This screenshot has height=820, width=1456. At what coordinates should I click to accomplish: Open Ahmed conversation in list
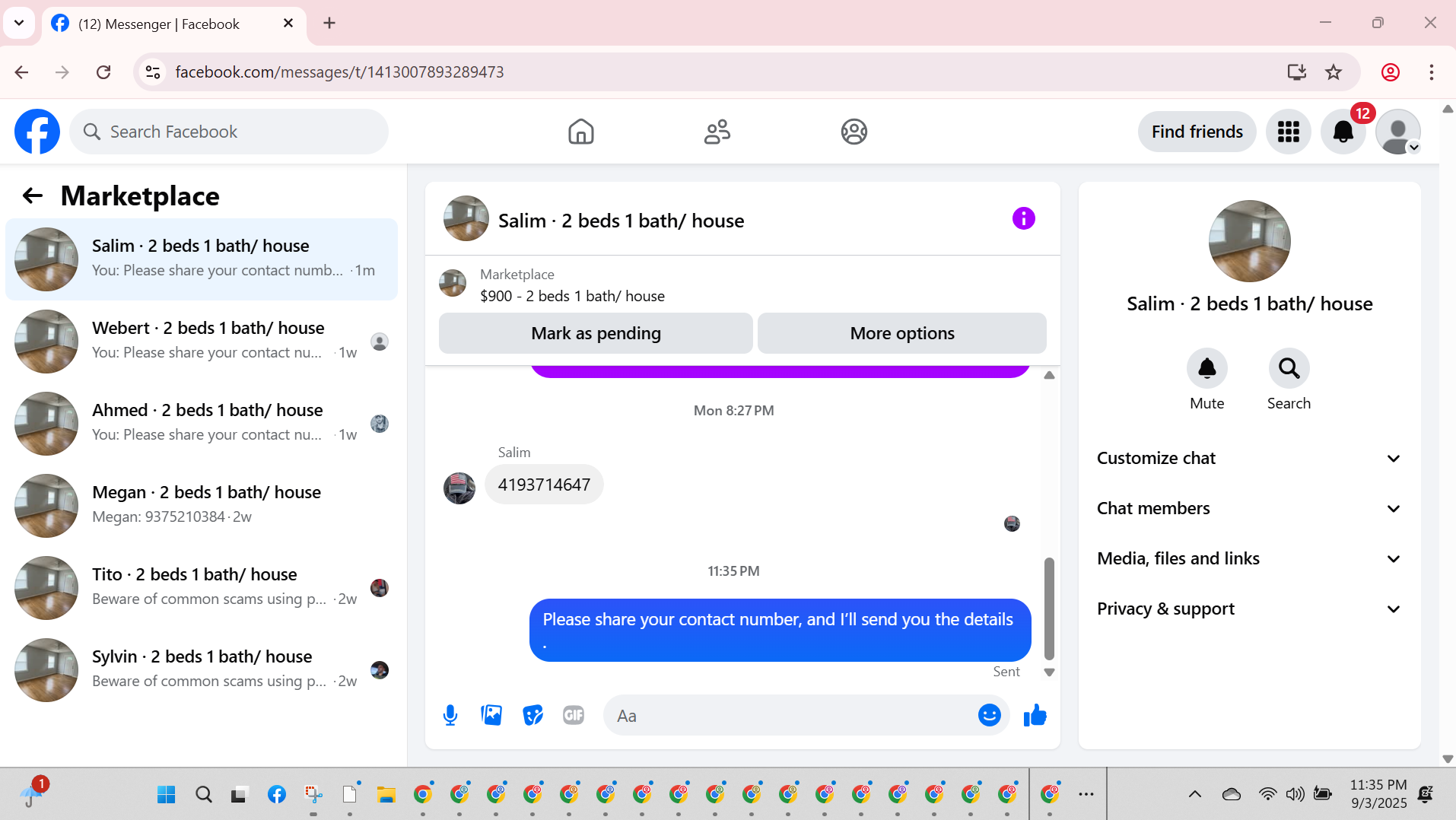pos(202,423)
